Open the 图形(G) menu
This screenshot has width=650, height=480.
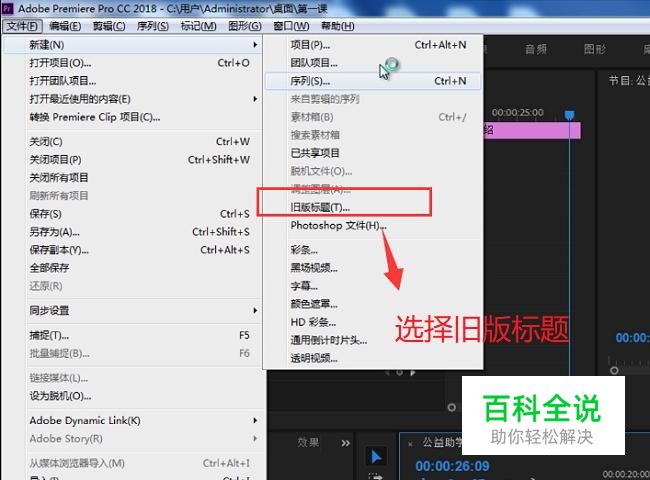(x=245, y=26)
